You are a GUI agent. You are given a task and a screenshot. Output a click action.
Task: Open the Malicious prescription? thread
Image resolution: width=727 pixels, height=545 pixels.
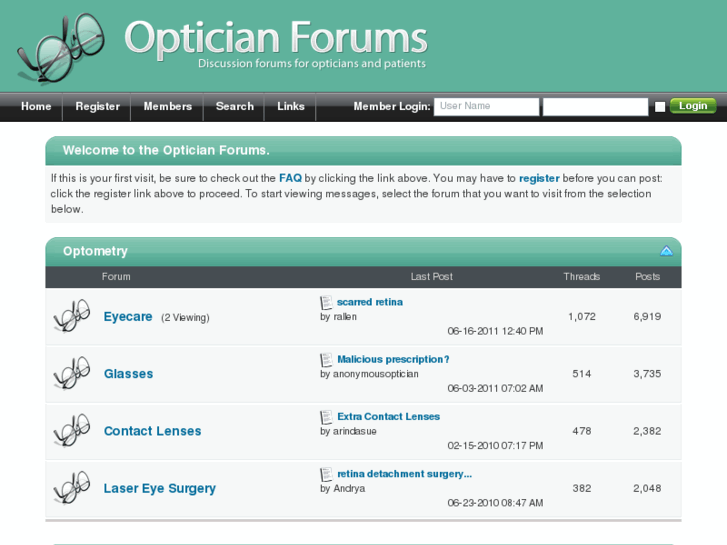click(x=393, y=359)
